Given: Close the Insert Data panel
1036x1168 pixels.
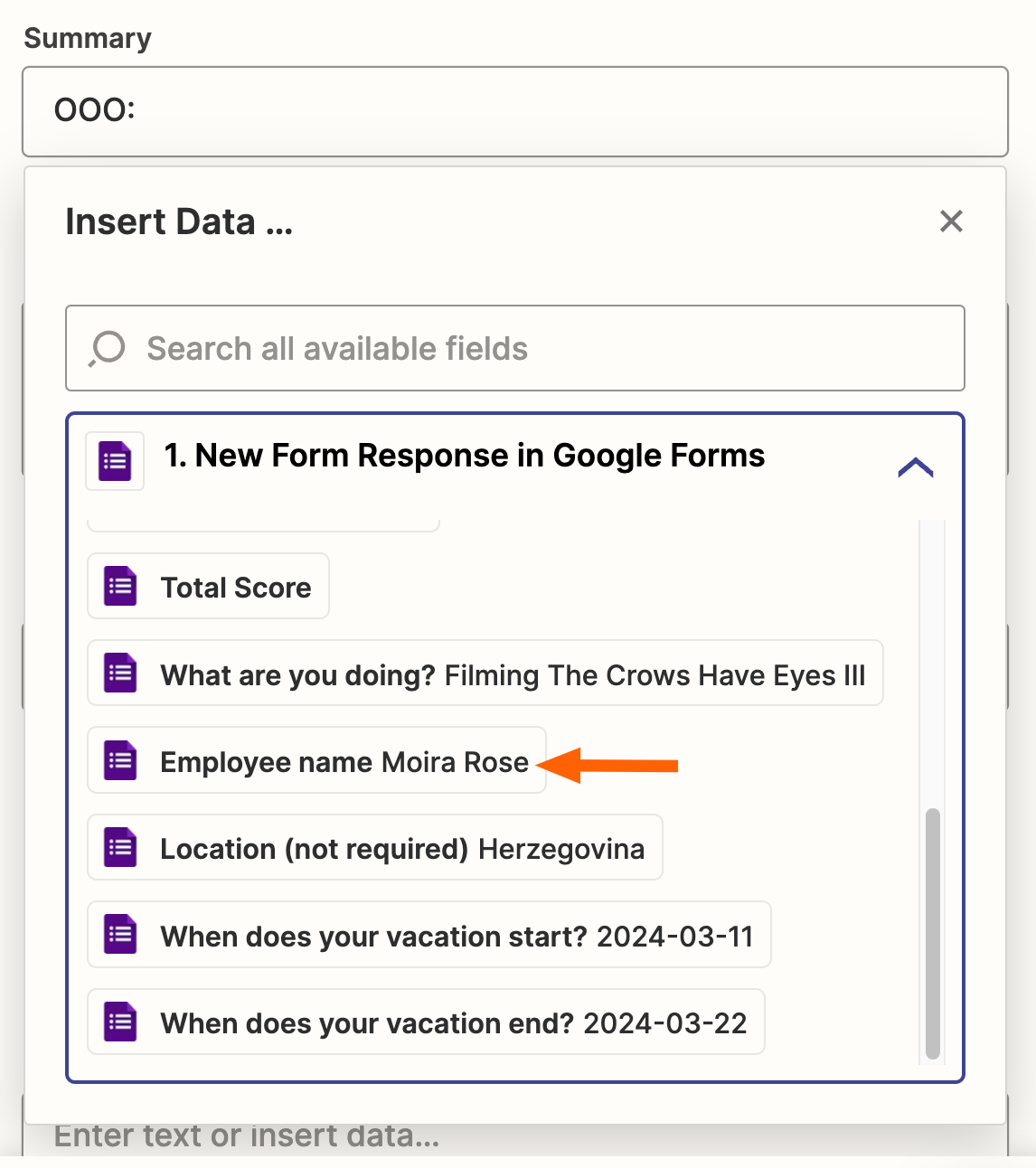Looking at the screenshot, I should click(951, 221).
